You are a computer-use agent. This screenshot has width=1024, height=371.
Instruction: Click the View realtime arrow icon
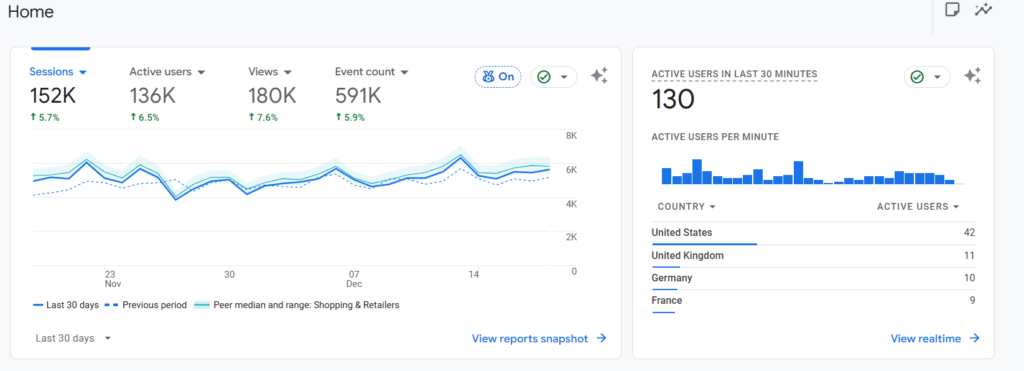tap(974, 338)
